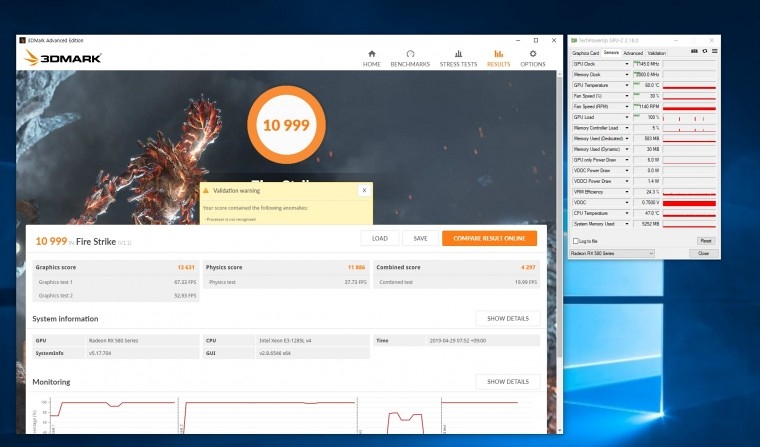
Task: Click the monitoring usage line chart
Action: click(286, 415)
